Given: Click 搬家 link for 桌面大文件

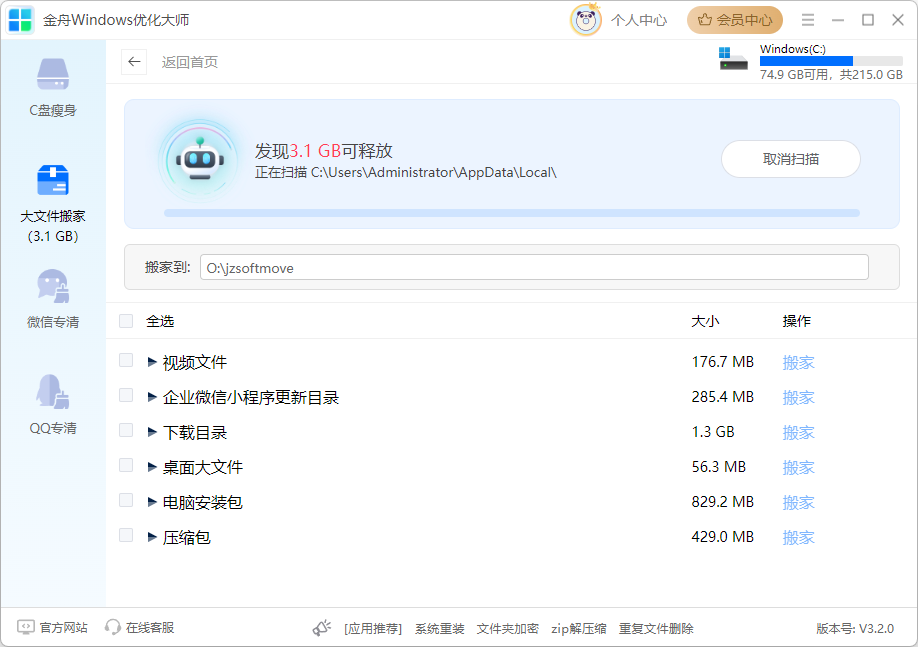Looking at the screenshot, I should tap(798, 467).
